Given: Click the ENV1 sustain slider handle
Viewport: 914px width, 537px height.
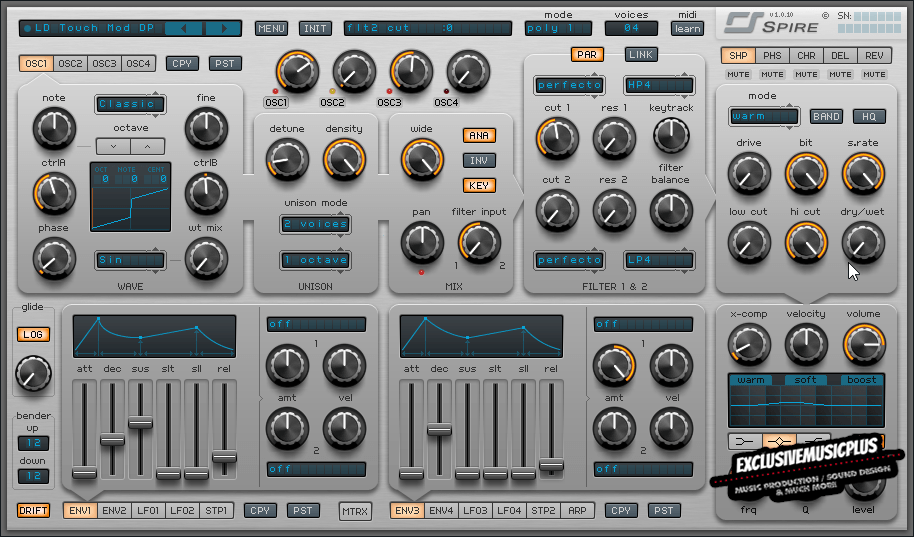Looking at the screenshot, I should [141, 422].
